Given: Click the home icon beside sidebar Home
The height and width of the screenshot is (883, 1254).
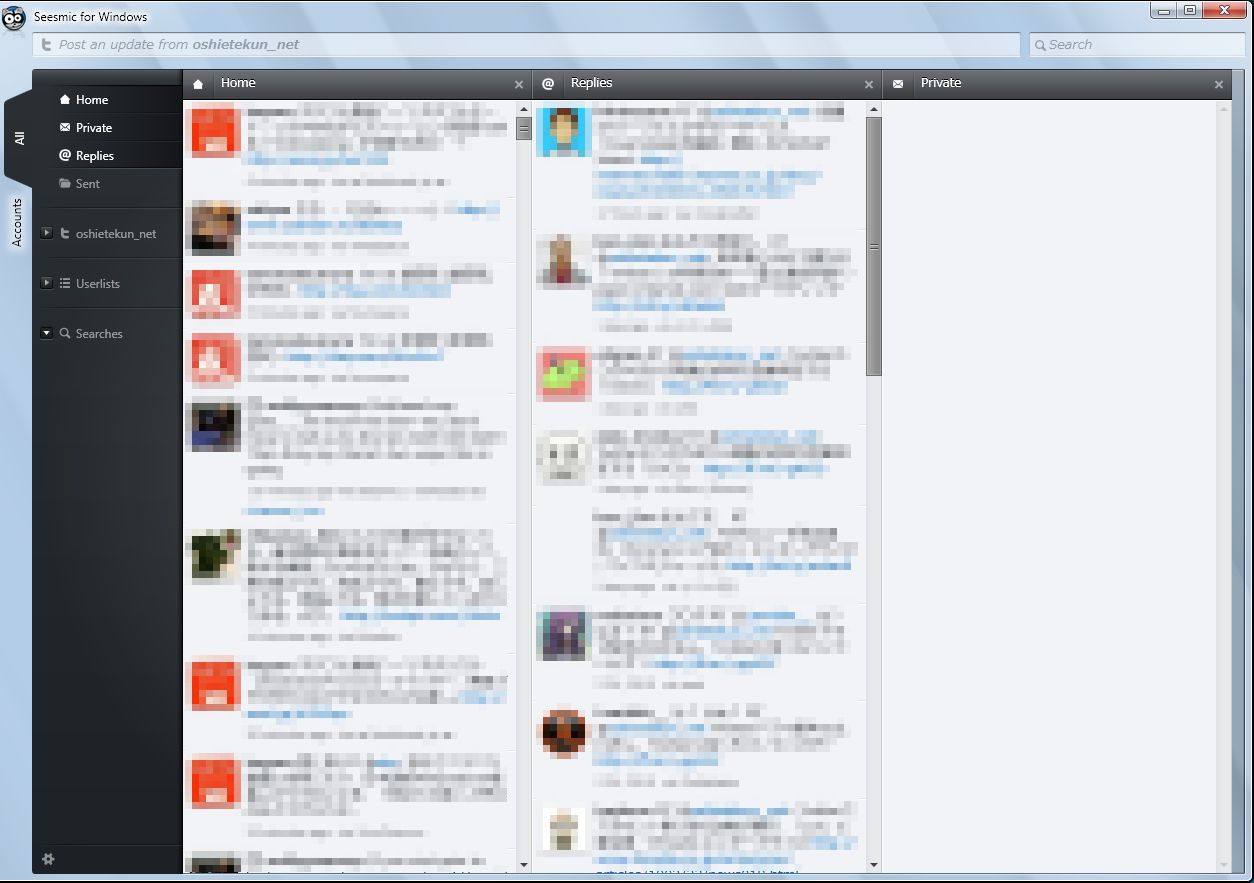Looking at the screenshot, I should [x=65, y=100].
